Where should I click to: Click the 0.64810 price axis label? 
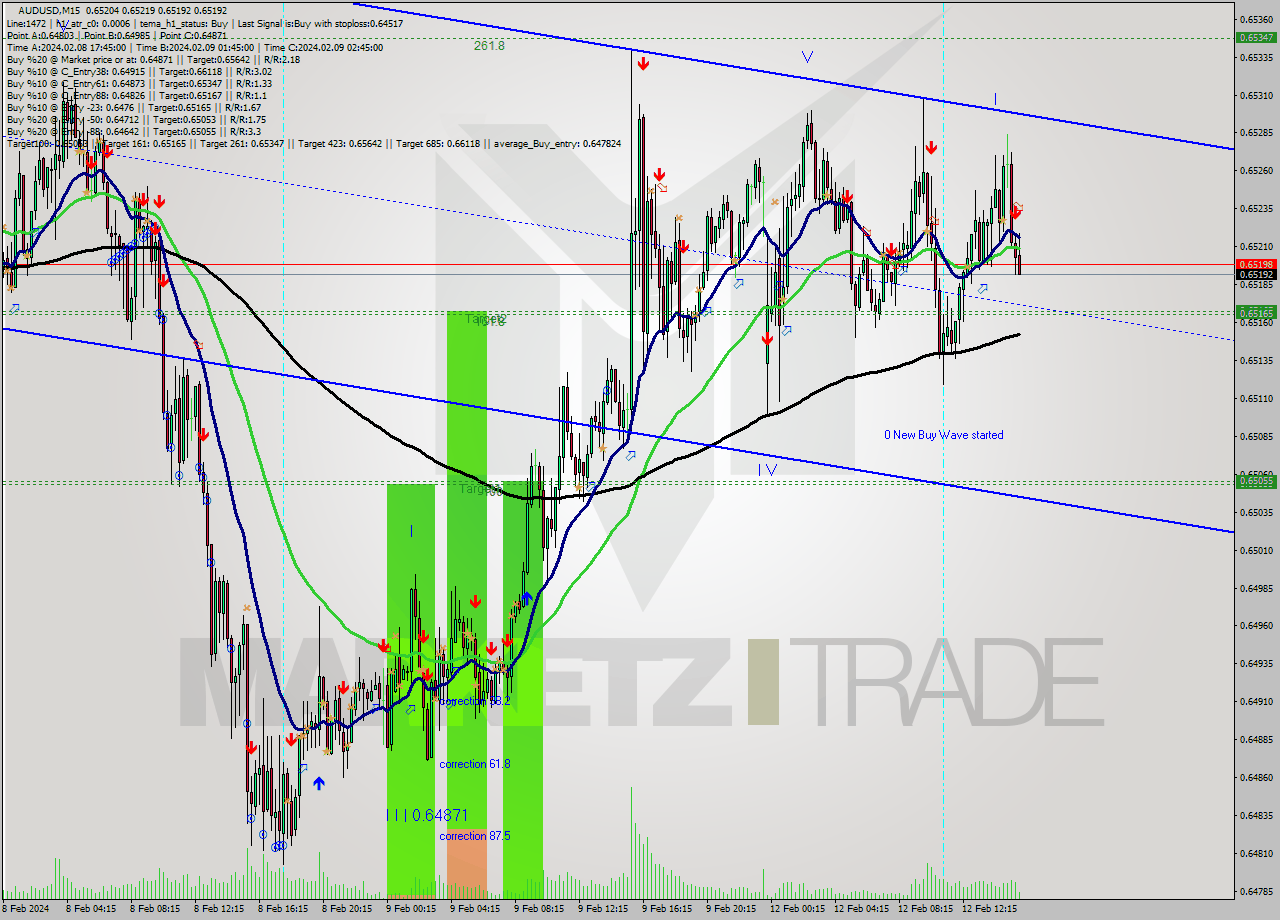1257,853
